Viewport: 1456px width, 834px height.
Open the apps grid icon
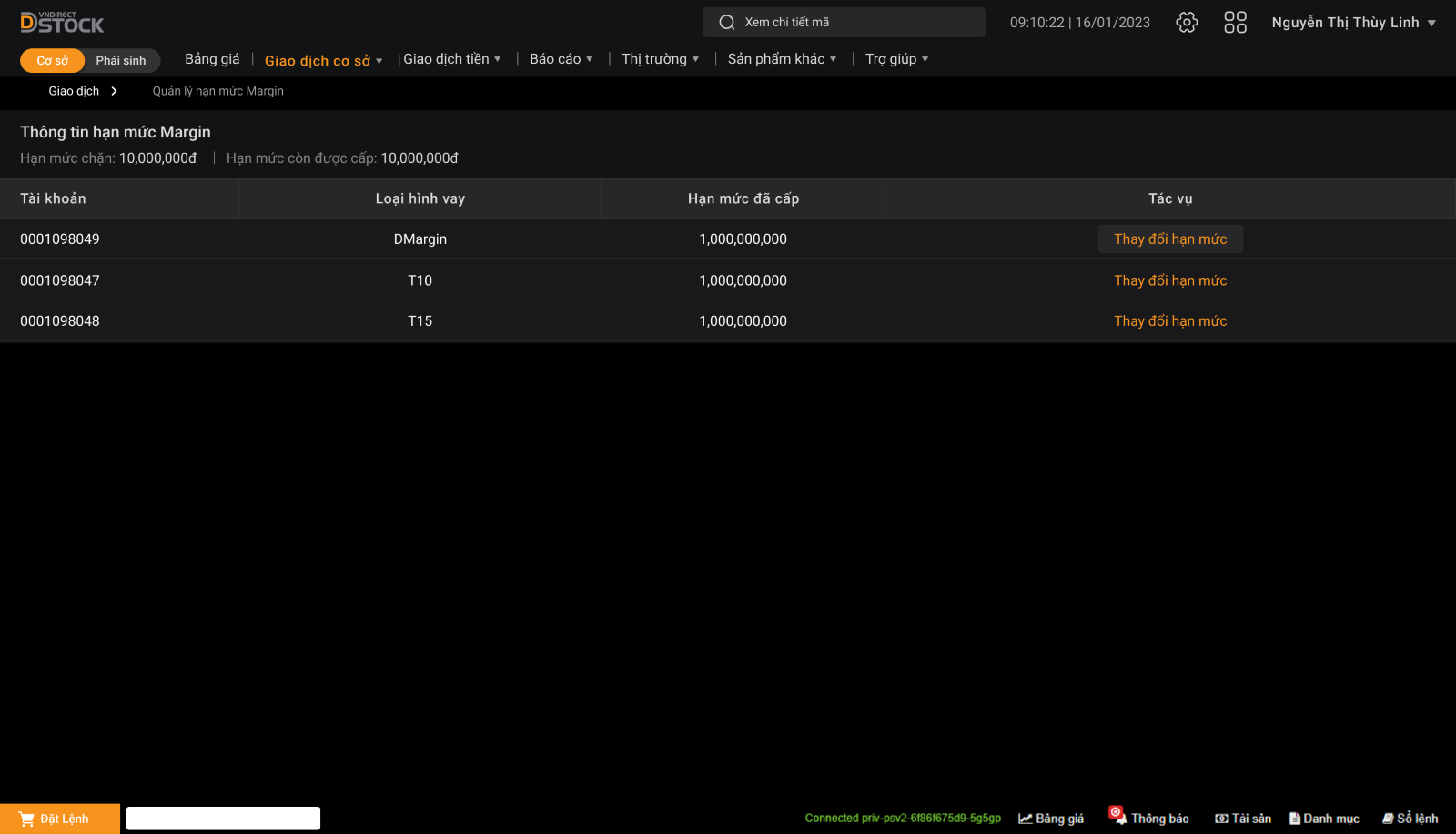tap(1235, 22)
